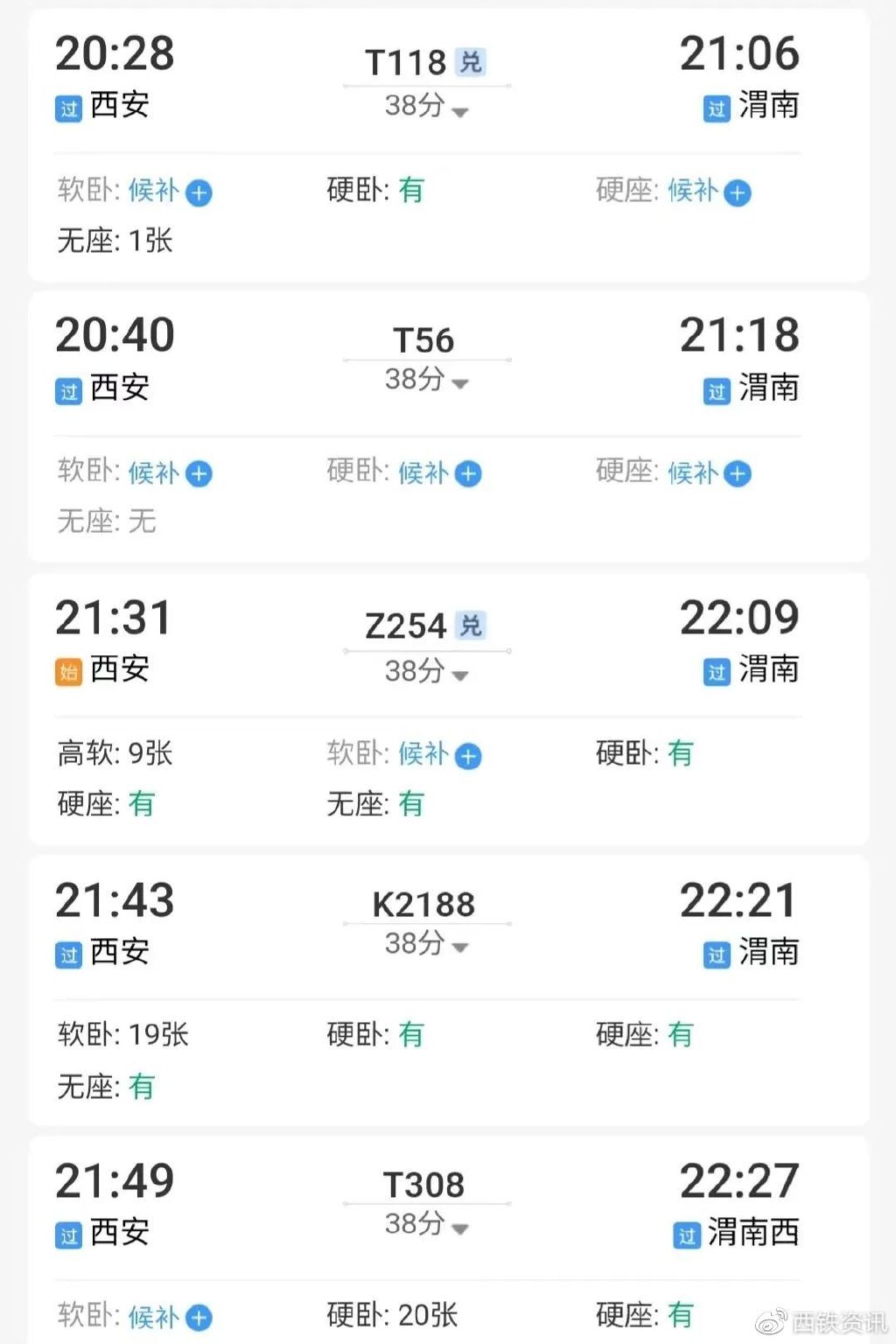Click the 兑 badge next to T118
Screen dimensions: 896x1344
(471, 62)
